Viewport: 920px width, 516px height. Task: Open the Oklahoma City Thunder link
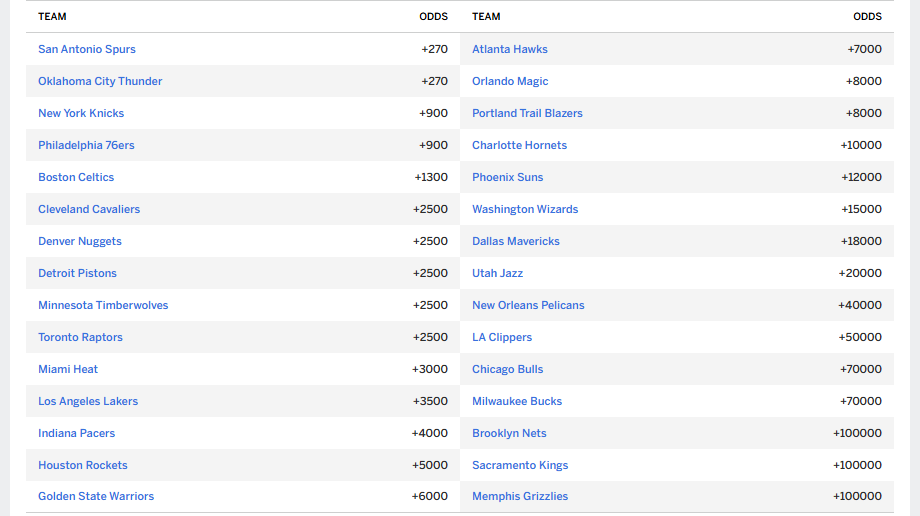100,81
